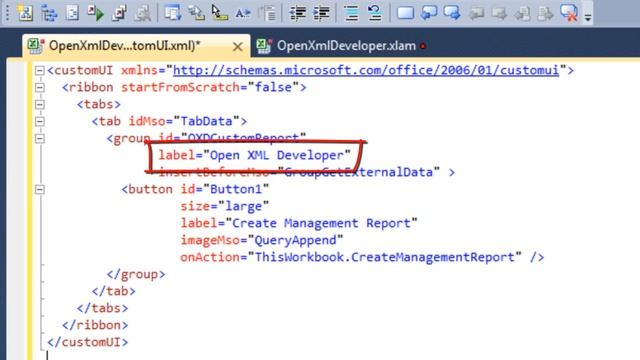Screen dimensions: 640x360
Task: Clear all bookmarks with red X icon
Action: pyautogui.click(x=569, y=13)
